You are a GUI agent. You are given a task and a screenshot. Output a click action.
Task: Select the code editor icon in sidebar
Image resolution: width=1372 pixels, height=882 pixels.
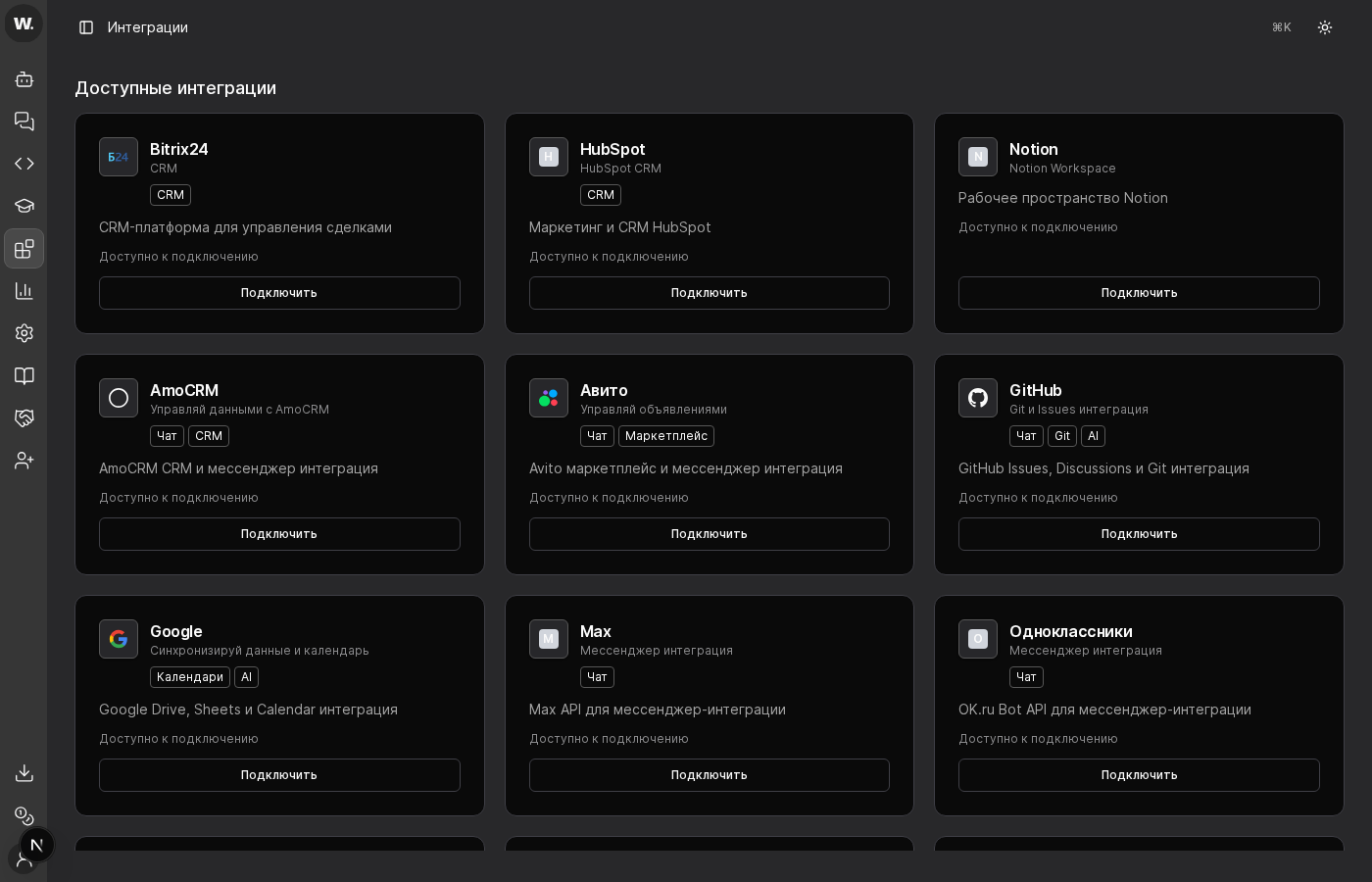coord(24,164)
